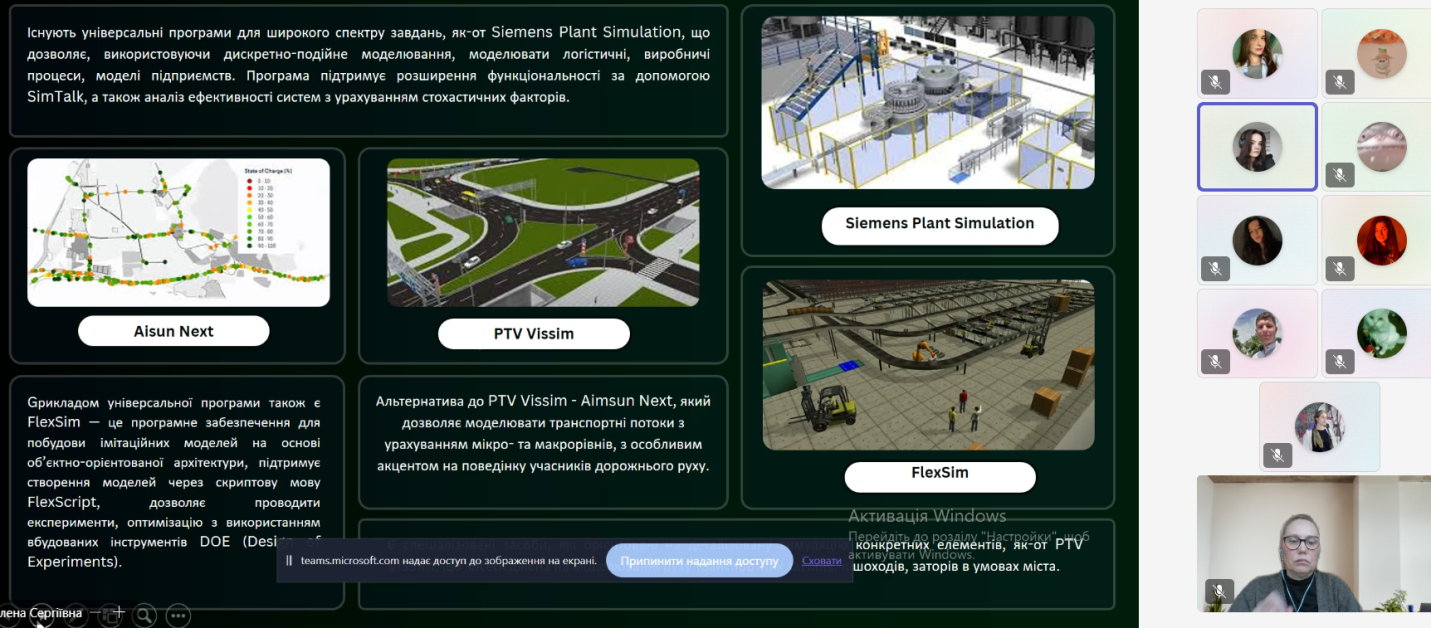Viewport: 1431px width, 628px height.
Task: Click the "Сховати" link in sharing bar
Action: (x=822, y=561)
